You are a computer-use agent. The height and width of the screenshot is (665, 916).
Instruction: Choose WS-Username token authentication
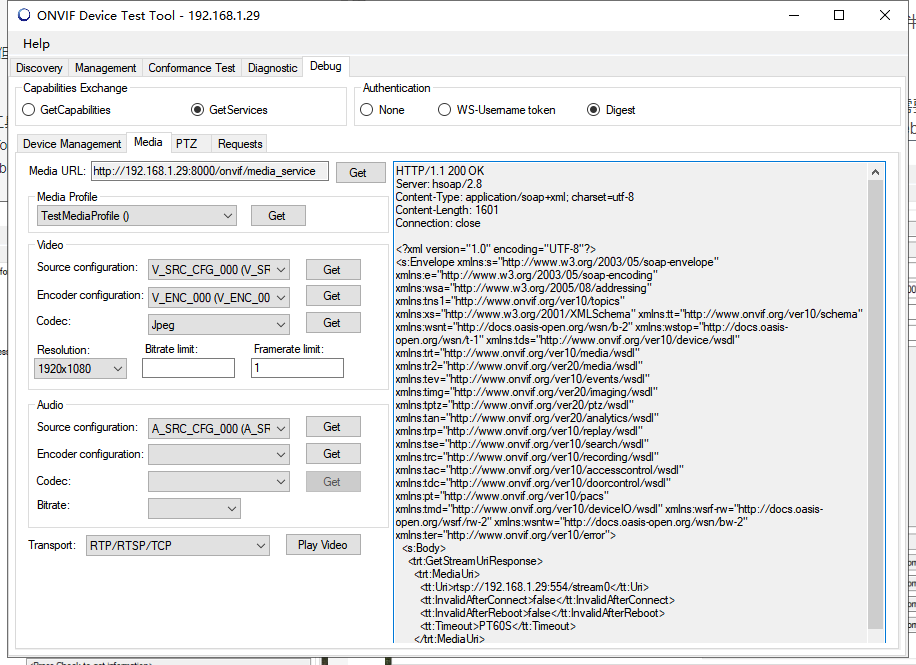(x=497, y=110)
